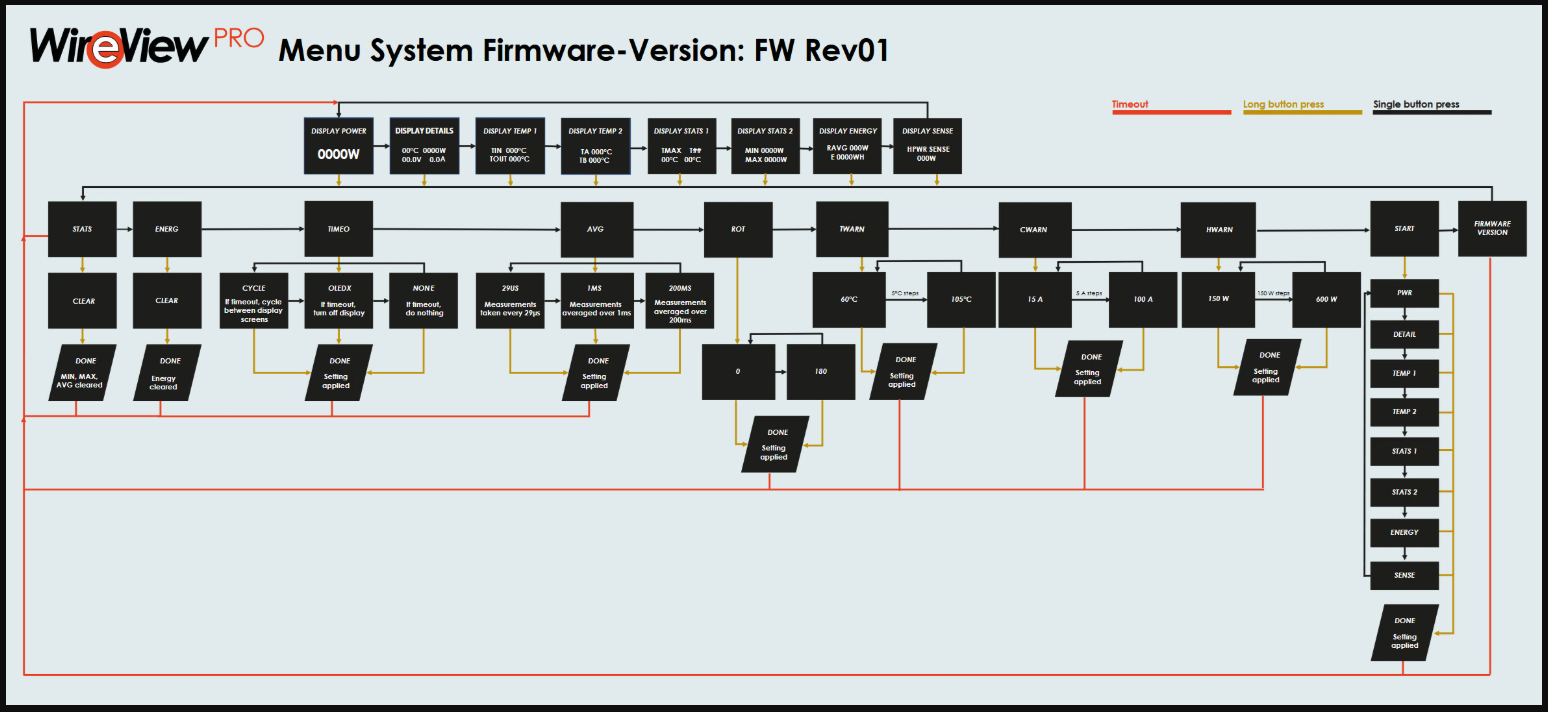This screenshot has height=712, width=1548.
Task: Select the 180 rotation box
Action: pyautogui.click(x=822, y=371)
